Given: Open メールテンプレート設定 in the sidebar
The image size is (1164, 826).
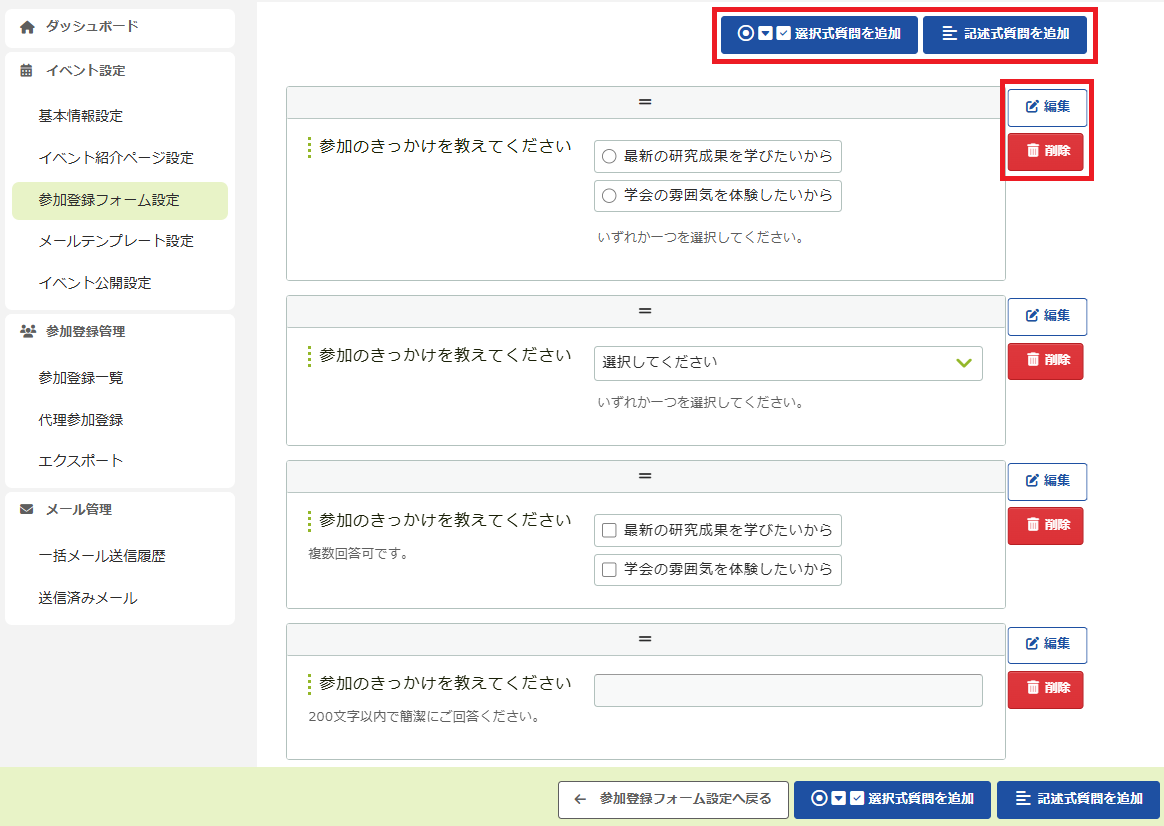Looking at the screenshot, I should [x=116, y=241].
